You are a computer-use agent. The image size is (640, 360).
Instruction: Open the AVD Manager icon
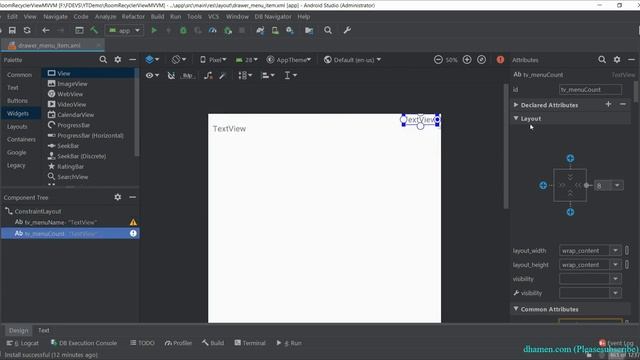[x=275, y=31]
